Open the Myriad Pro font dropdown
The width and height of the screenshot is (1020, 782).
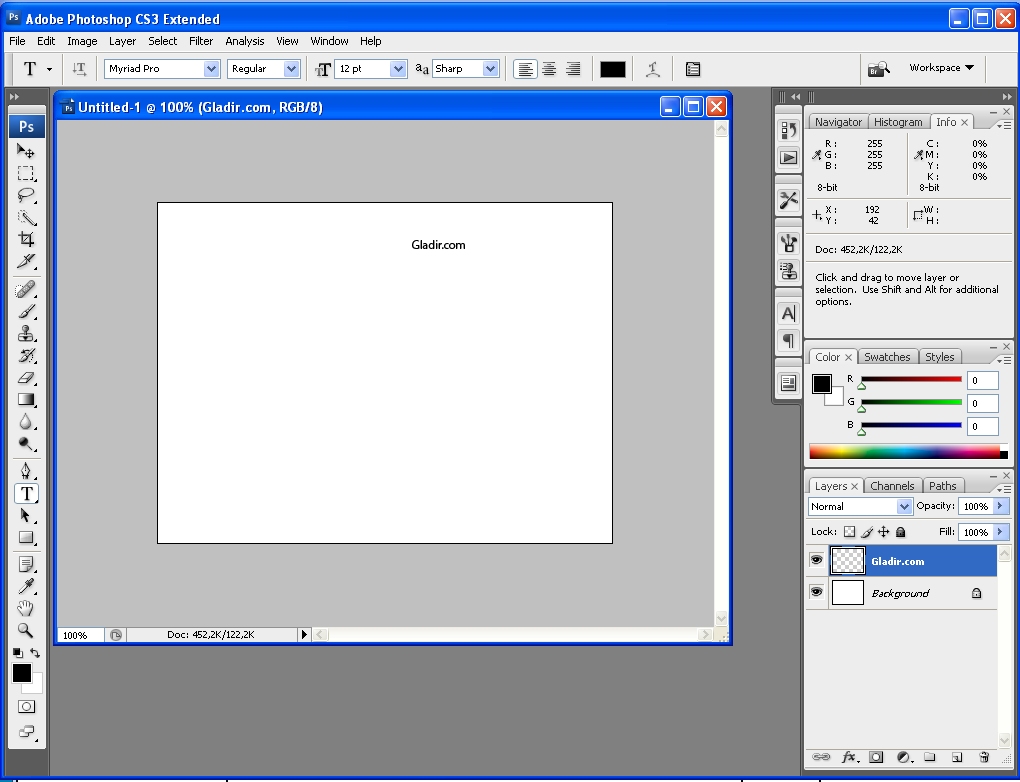211,69
